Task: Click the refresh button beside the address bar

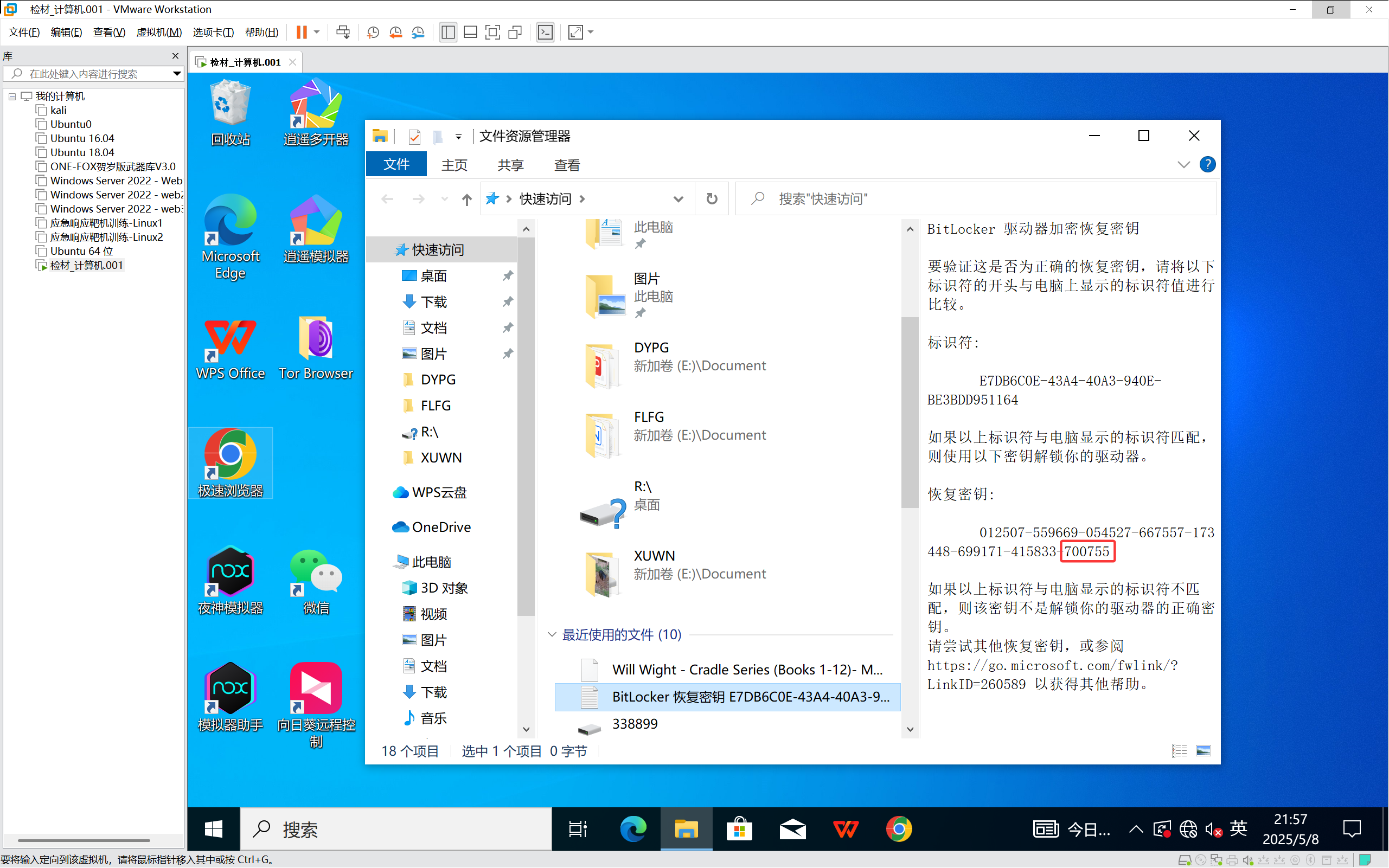Action: point(712,198)
